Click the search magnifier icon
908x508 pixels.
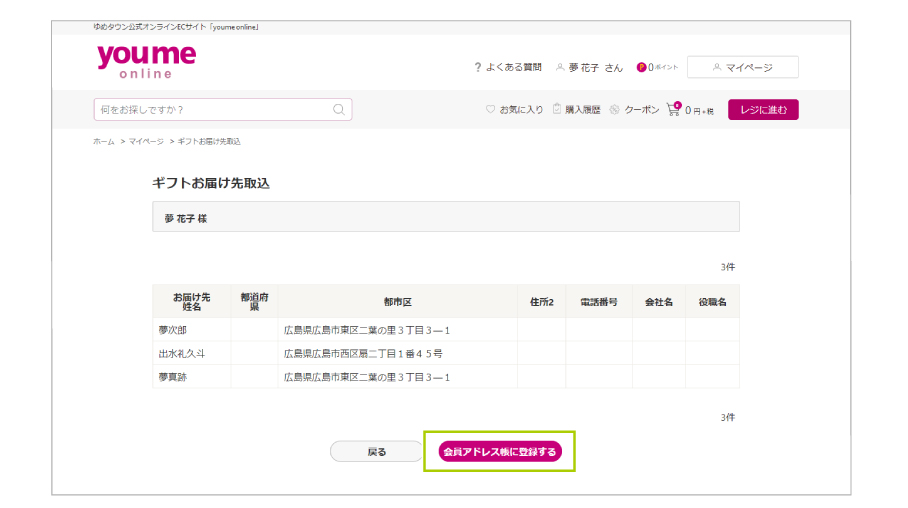coord(339,109)
